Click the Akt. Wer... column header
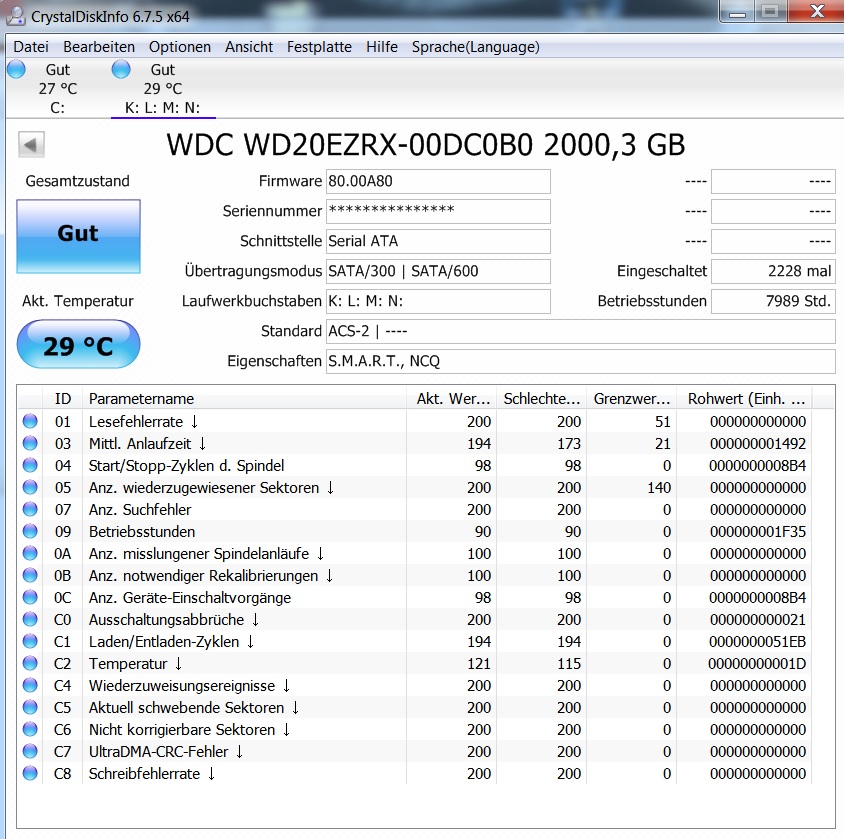844x839 pixels. [452, 399]
